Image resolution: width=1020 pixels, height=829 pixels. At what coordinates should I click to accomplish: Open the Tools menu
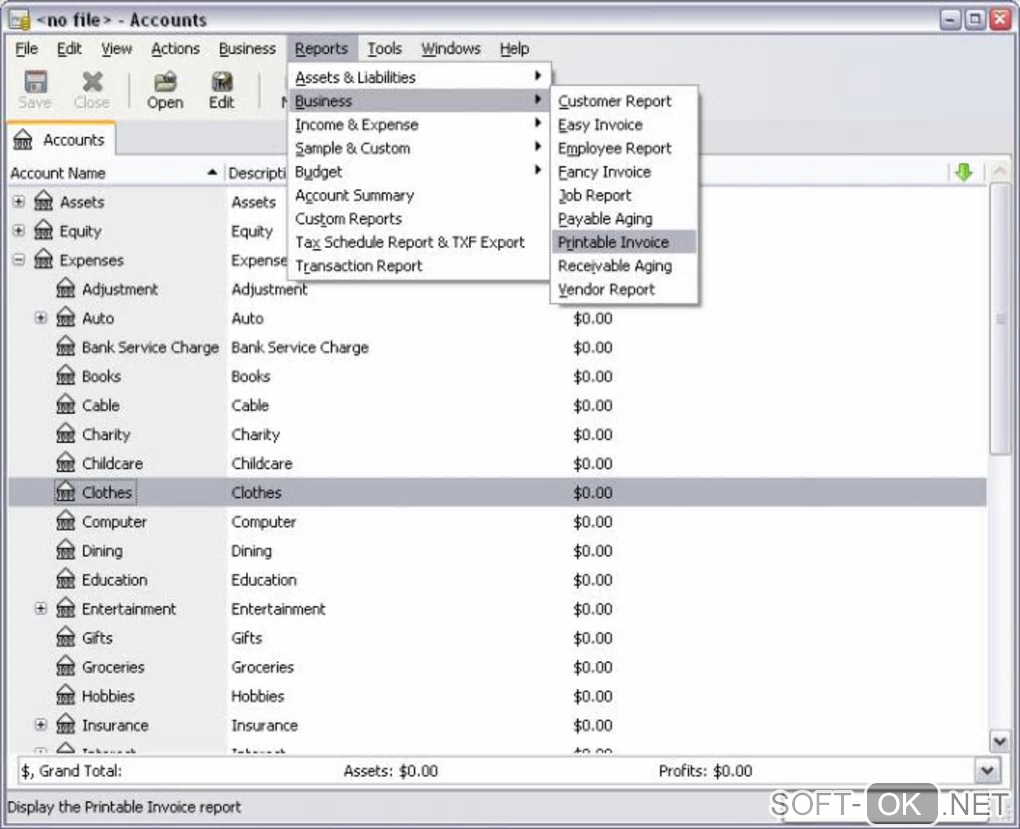click(x=384, y=49)
